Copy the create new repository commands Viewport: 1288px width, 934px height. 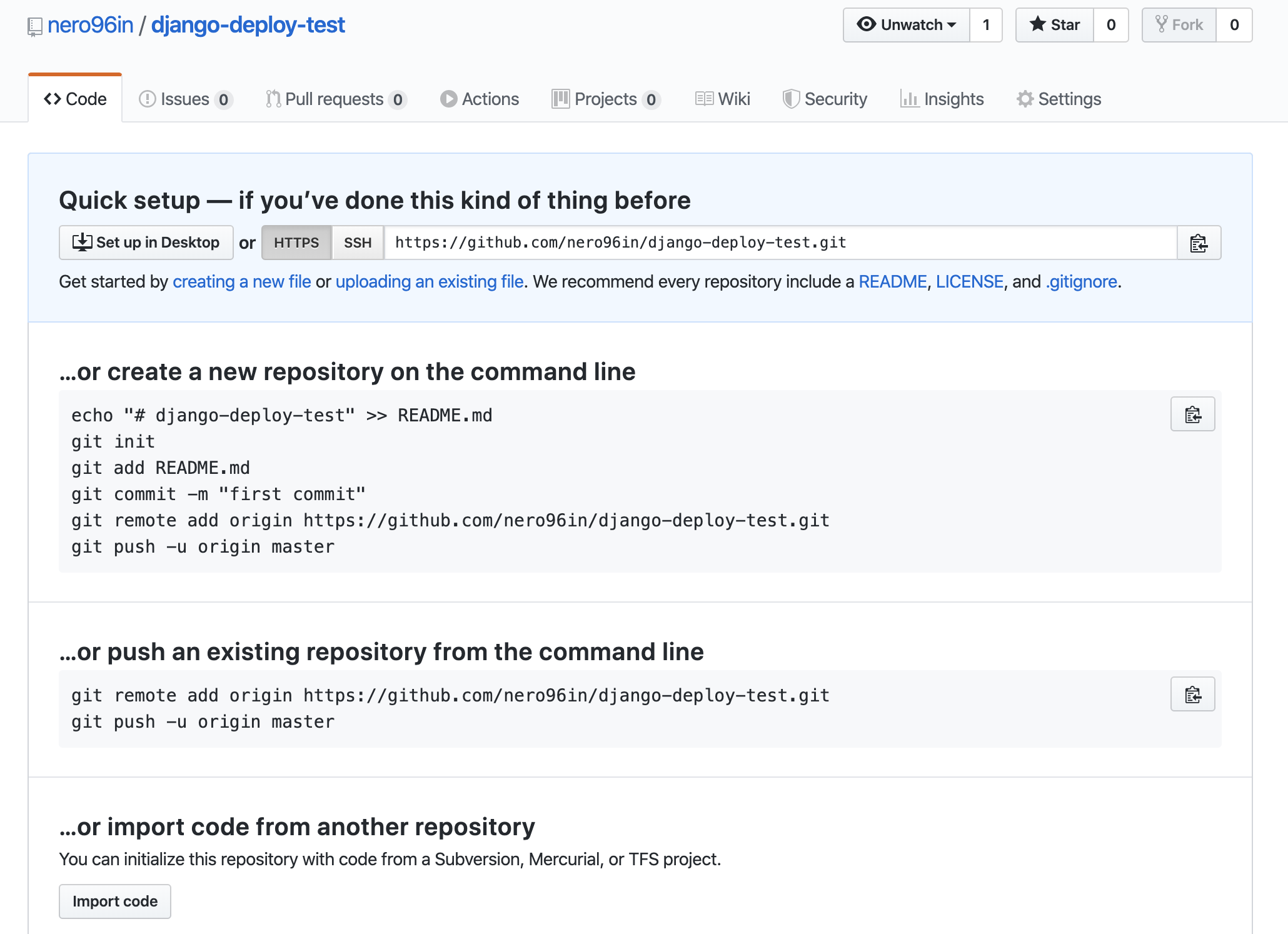click(1192, 414)
